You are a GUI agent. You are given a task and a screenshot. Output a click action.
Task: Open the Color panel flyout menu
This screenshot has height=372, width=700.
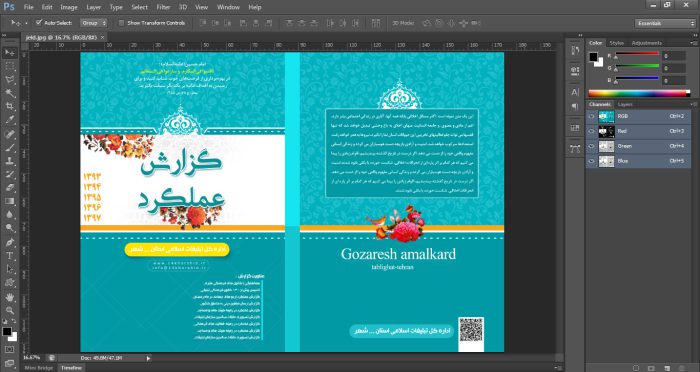694,42
